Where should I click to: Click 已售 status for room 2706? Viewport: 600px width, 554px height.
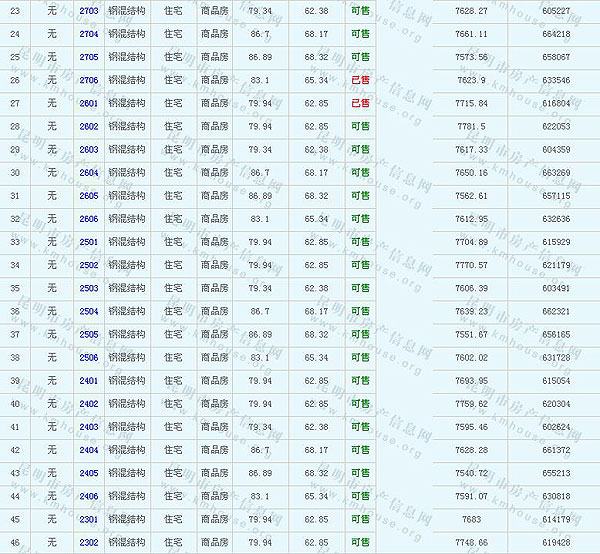click(360, 80)
